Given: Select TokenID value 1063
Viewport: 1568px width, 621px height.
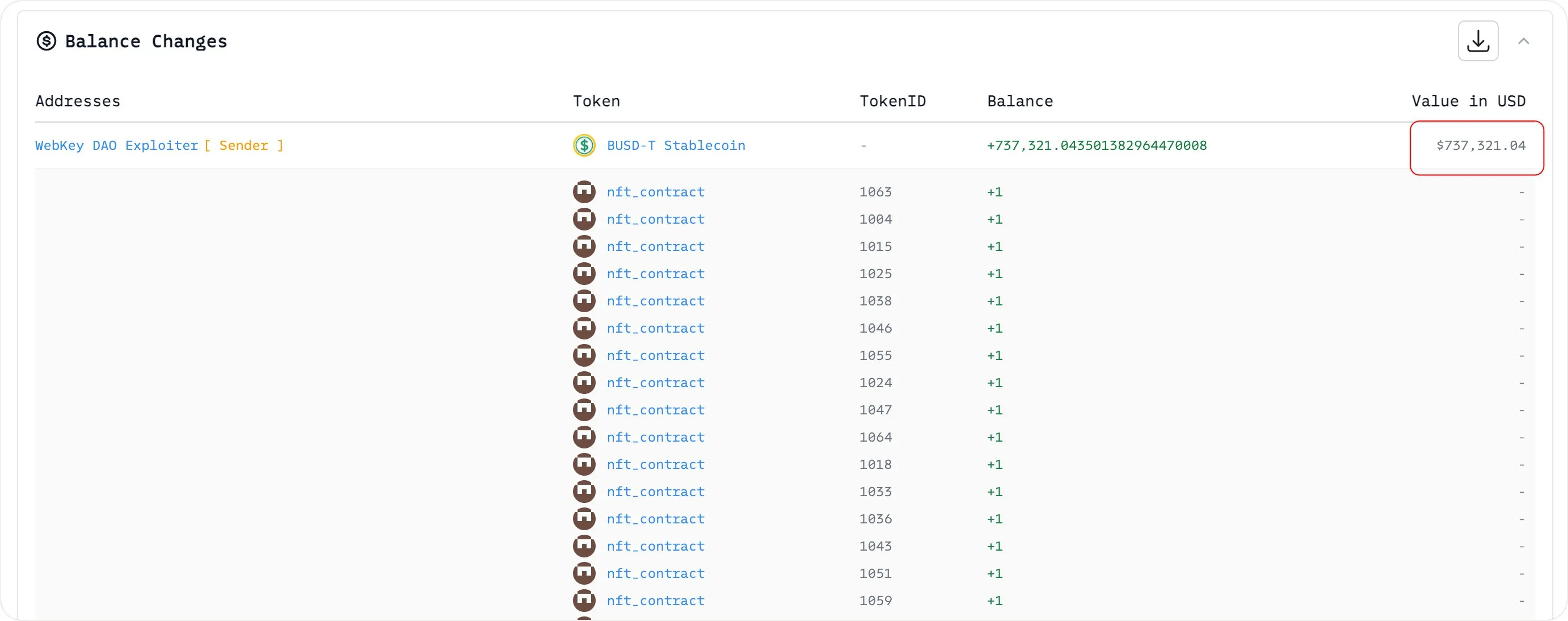Looking at the screenshot, I should pyautogui.click(x=875, y=192).
